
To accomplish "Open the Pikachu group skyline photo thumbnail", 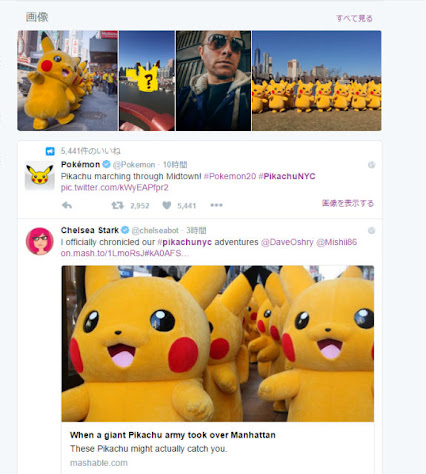I will point(317,81).
